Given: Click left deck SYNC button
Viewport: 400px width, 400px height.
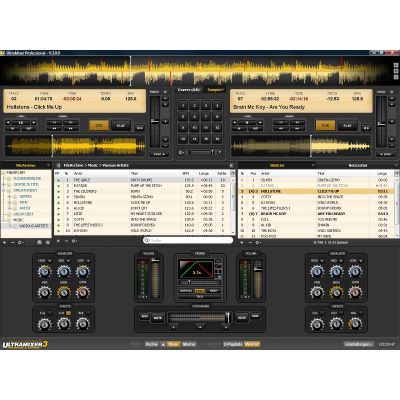Looking at the screenshot, I should 159,154.
